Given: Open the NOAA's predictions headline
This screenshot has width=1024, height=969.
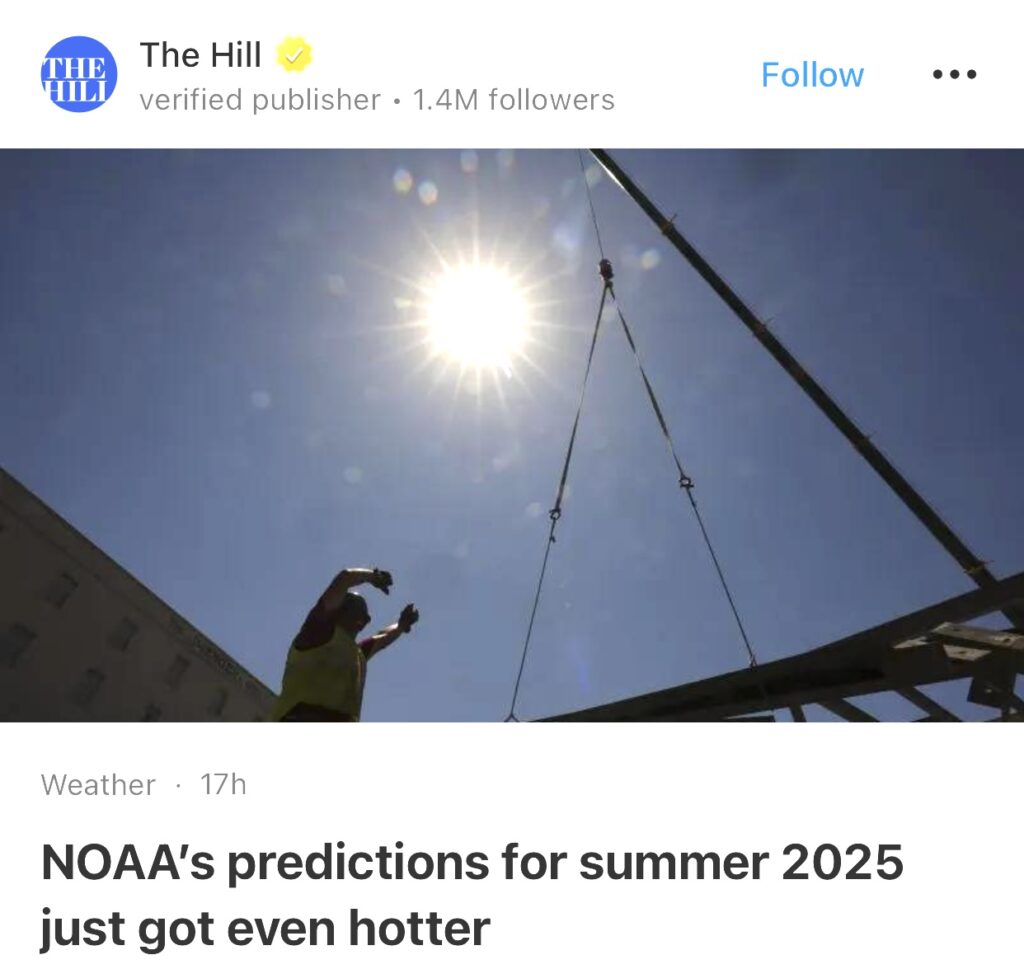Looking at the screenshot, I should point(471,862).
